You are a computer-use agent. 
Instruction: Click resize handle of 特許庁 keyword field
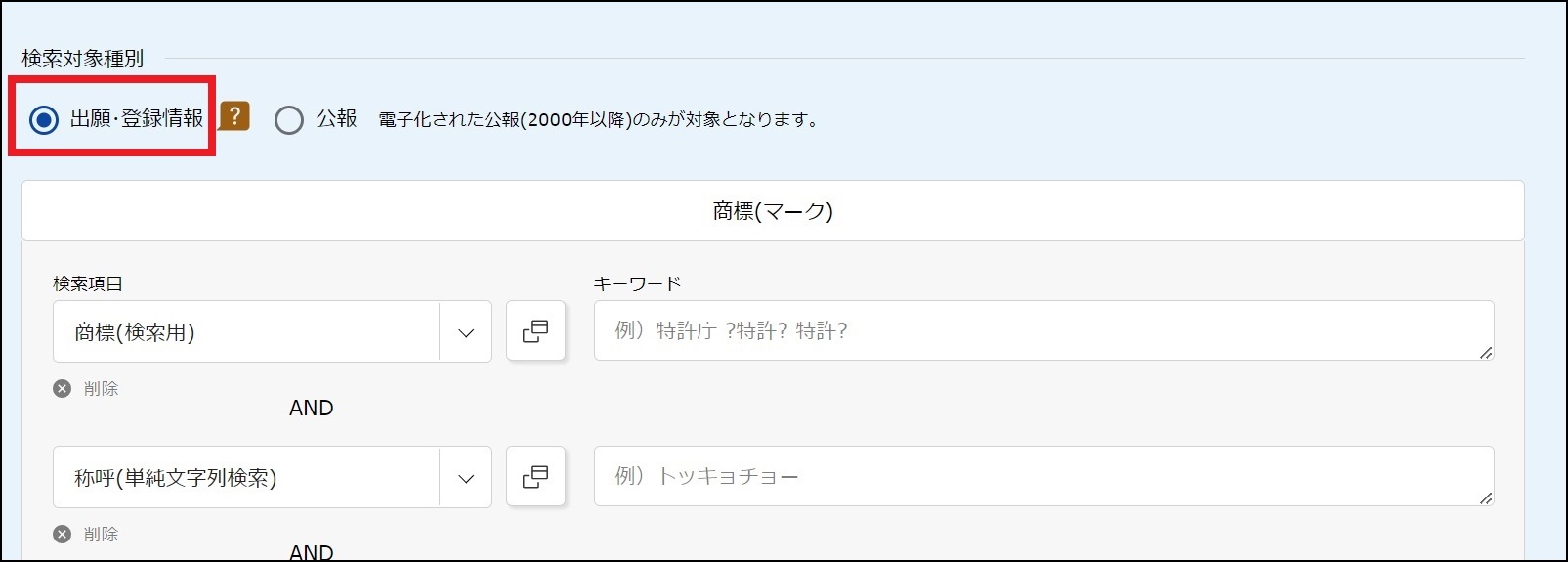(x=1485, y=352)
